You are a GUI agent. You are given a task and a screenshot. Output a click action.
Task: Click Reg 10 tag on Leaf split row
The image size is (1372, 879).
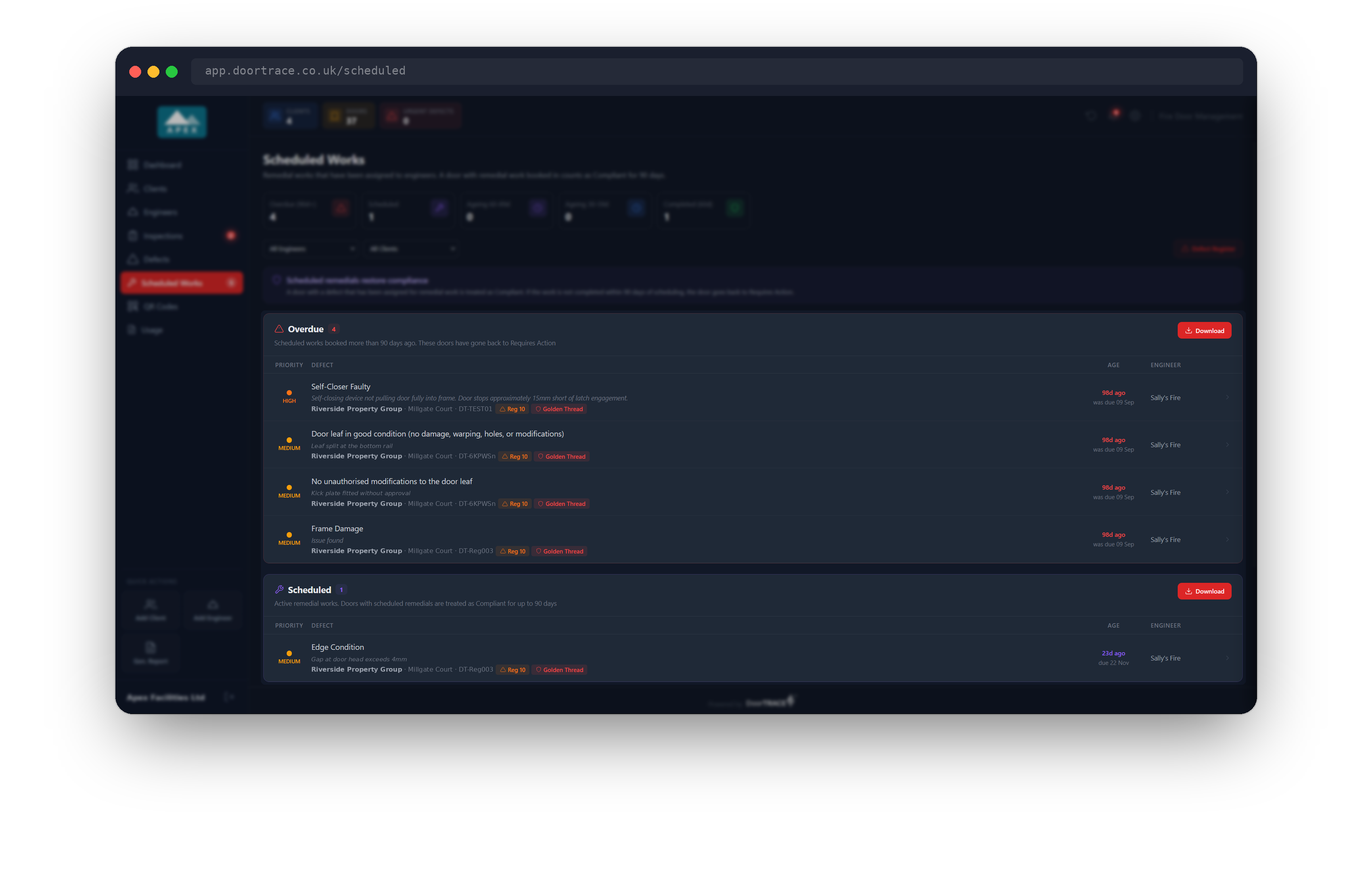[515, 457]
